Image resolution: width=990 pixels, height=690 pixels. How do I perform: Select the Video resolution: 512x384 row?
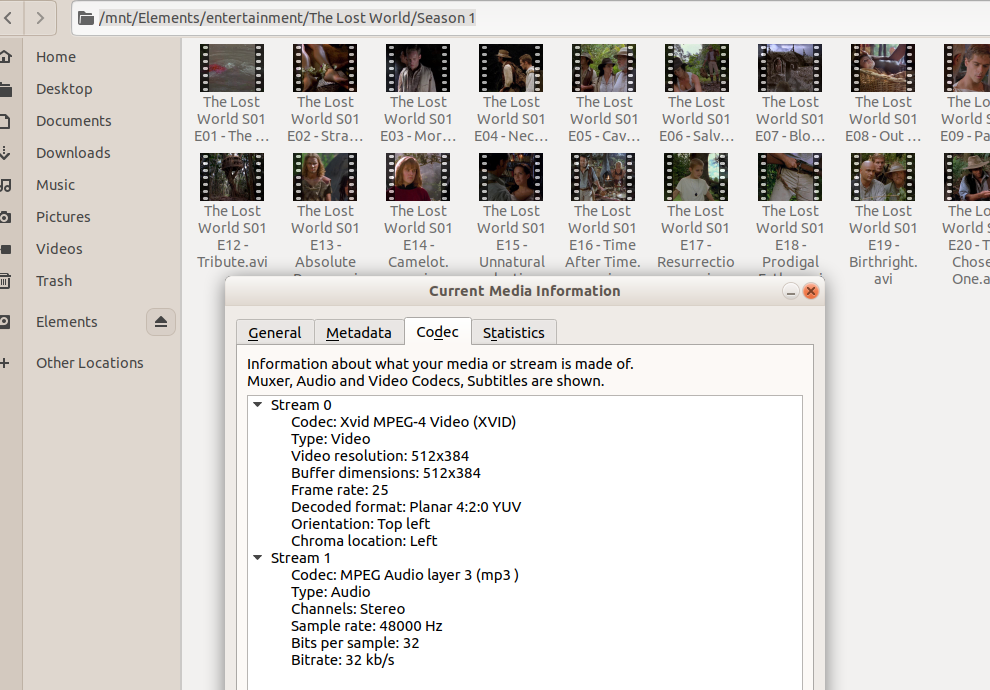pos(380,456)
